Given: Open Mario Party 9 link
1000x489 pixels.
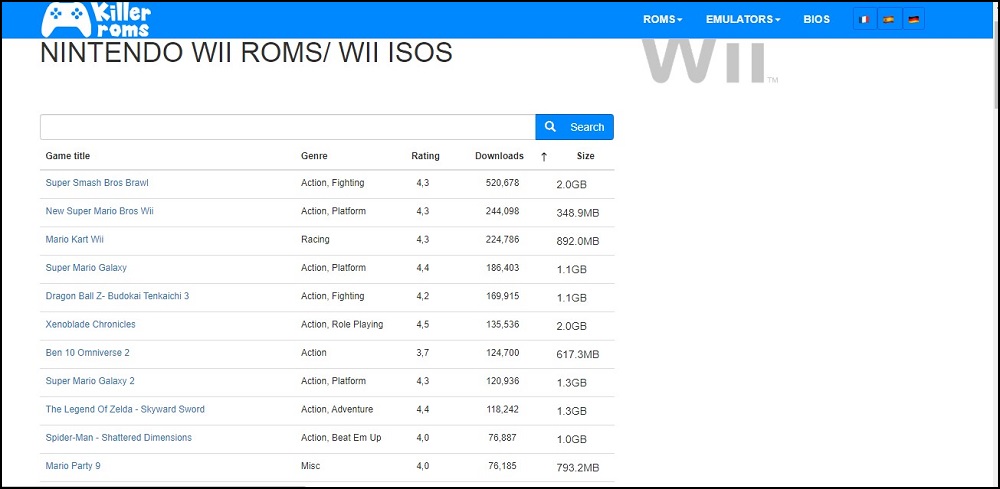Looking at the screenshot, I should click(73, 465).
